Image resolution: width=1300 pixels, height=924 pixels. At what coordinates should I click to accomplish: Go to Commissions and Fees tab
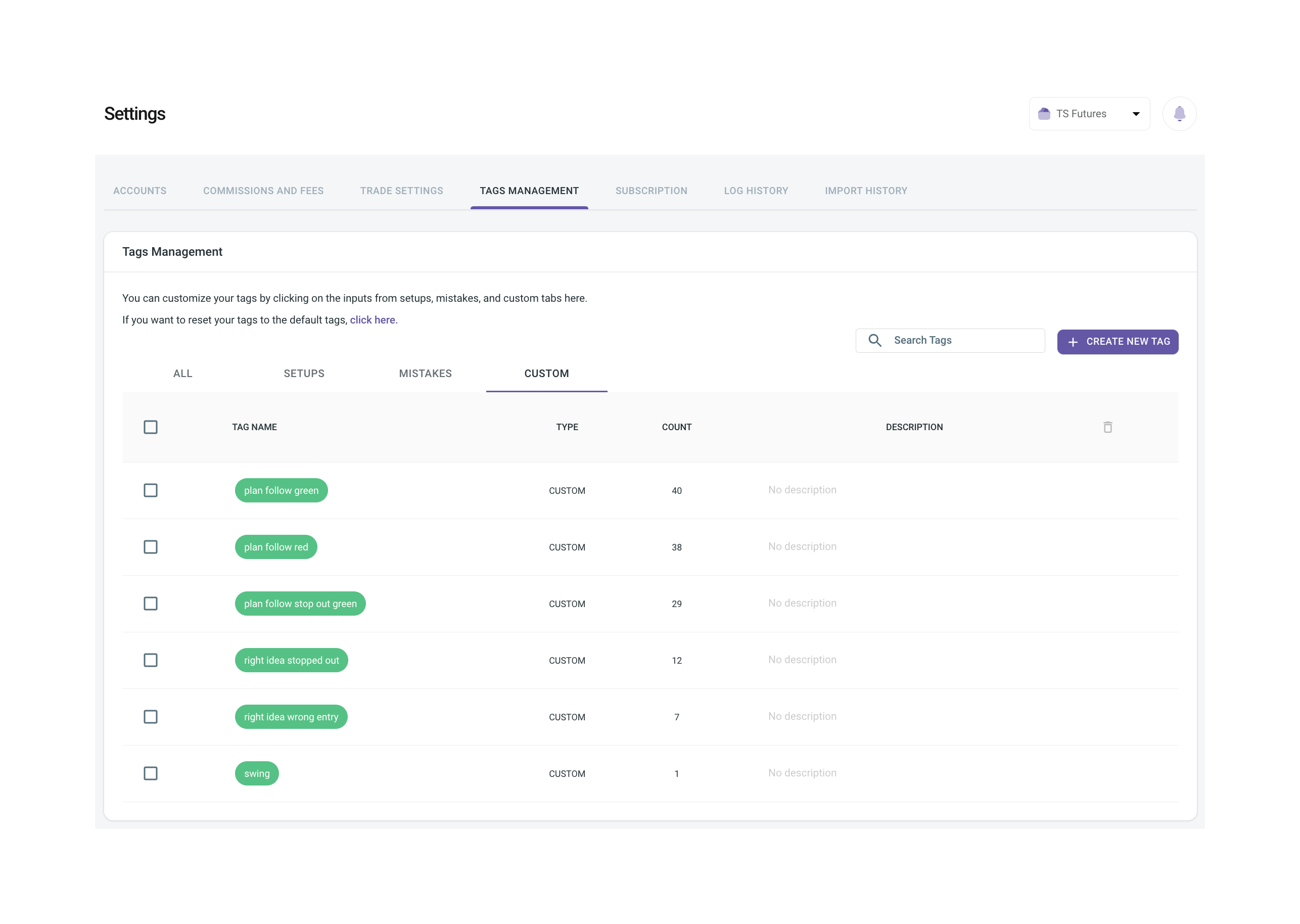pos(263,191)
